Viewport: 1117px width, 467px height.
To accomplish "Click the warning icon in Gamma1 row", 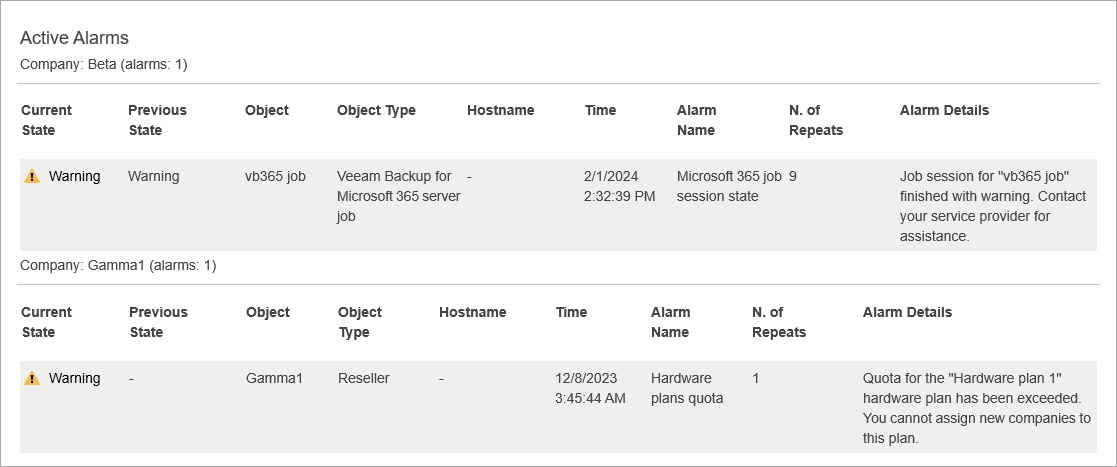I will coord(32,379).
